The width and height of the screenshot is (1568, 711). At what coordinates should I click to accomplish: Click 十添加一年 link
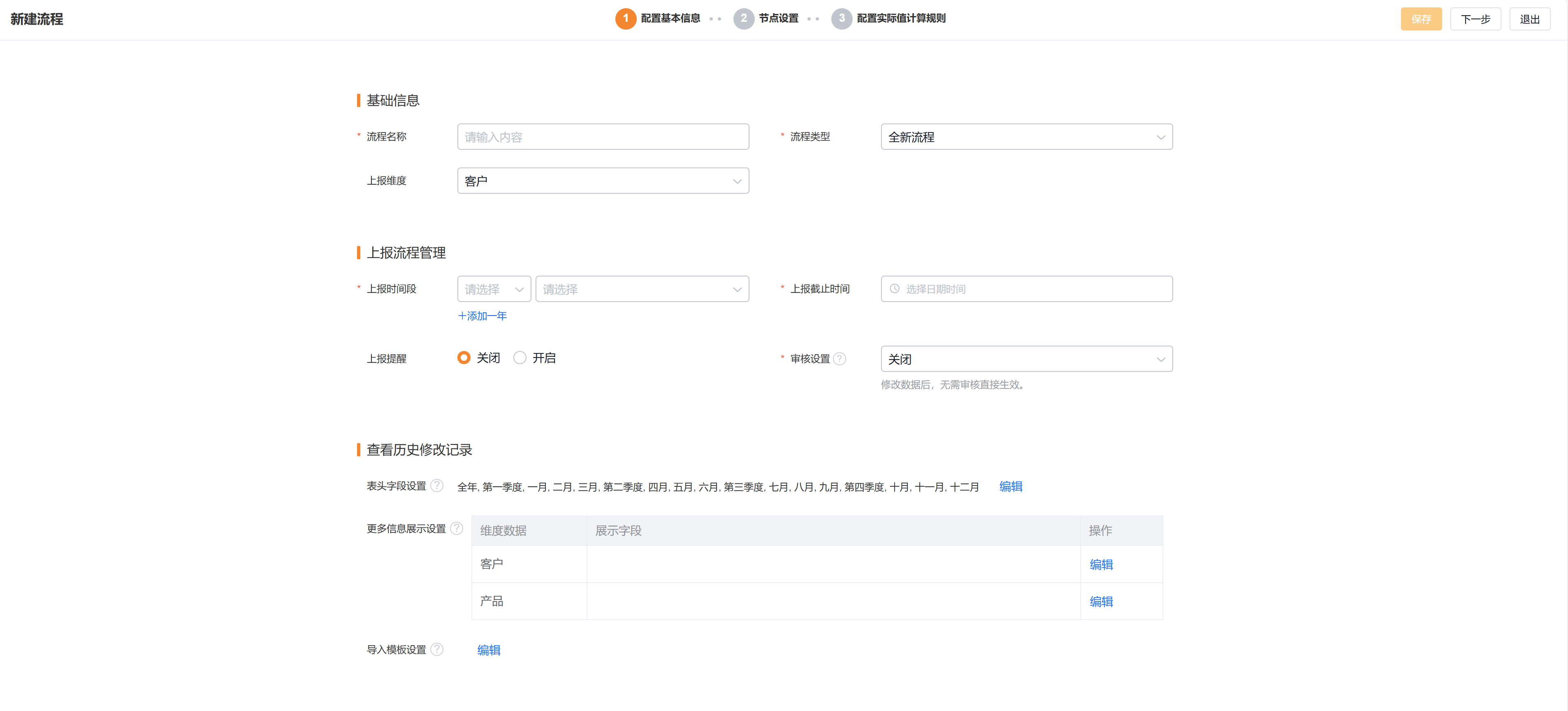[482, 316]
